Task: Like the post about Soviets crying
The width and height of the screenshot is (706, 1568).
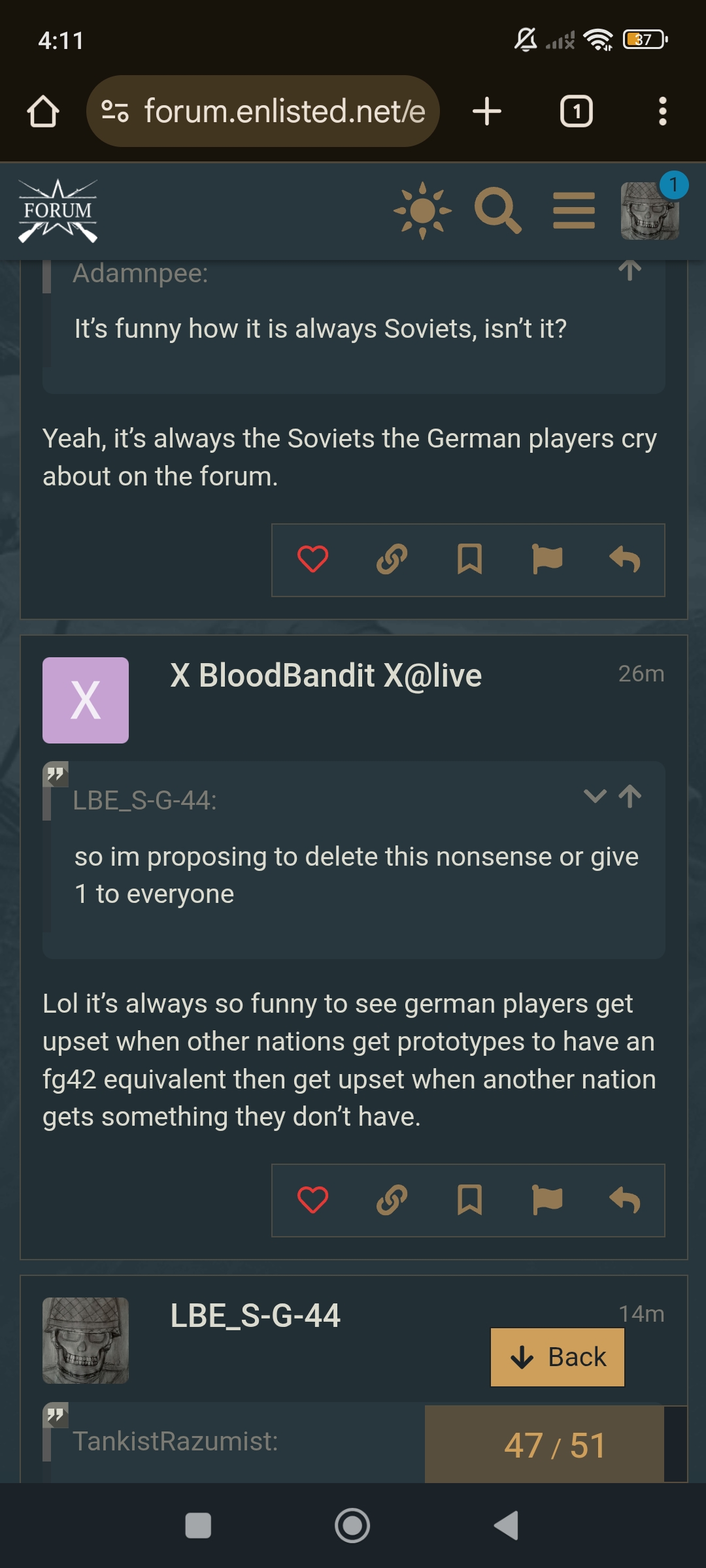Action: pos(312,559)
